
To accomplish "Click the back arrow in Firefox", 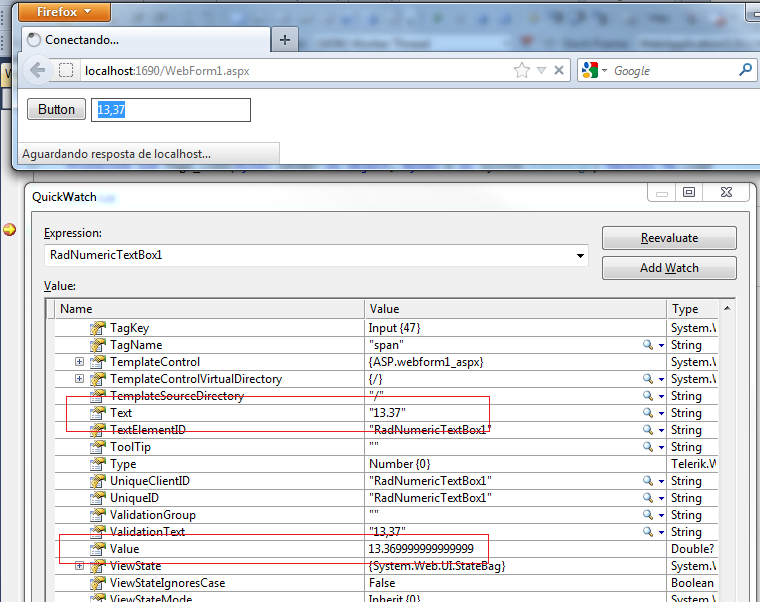I will click(x=38, y=70).
